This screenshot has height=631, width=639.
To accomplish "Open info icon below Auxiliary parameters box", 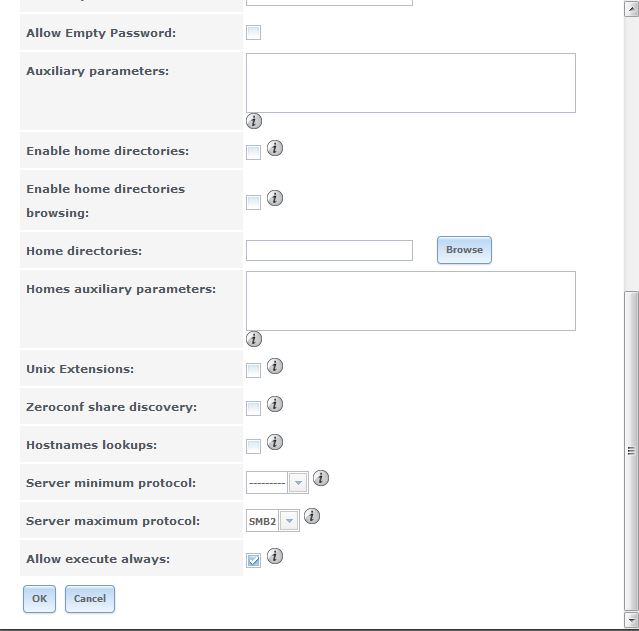I will tap(254, 121).
